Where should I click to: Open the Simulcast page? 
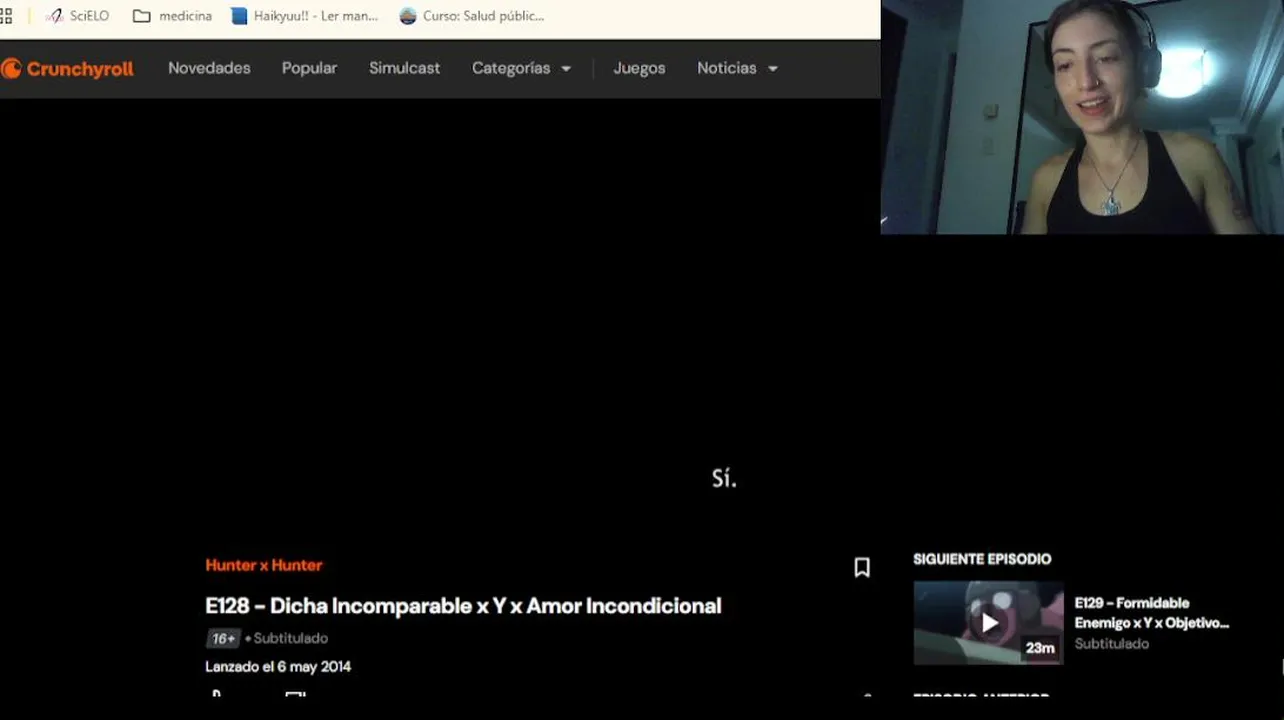point(404,68)
